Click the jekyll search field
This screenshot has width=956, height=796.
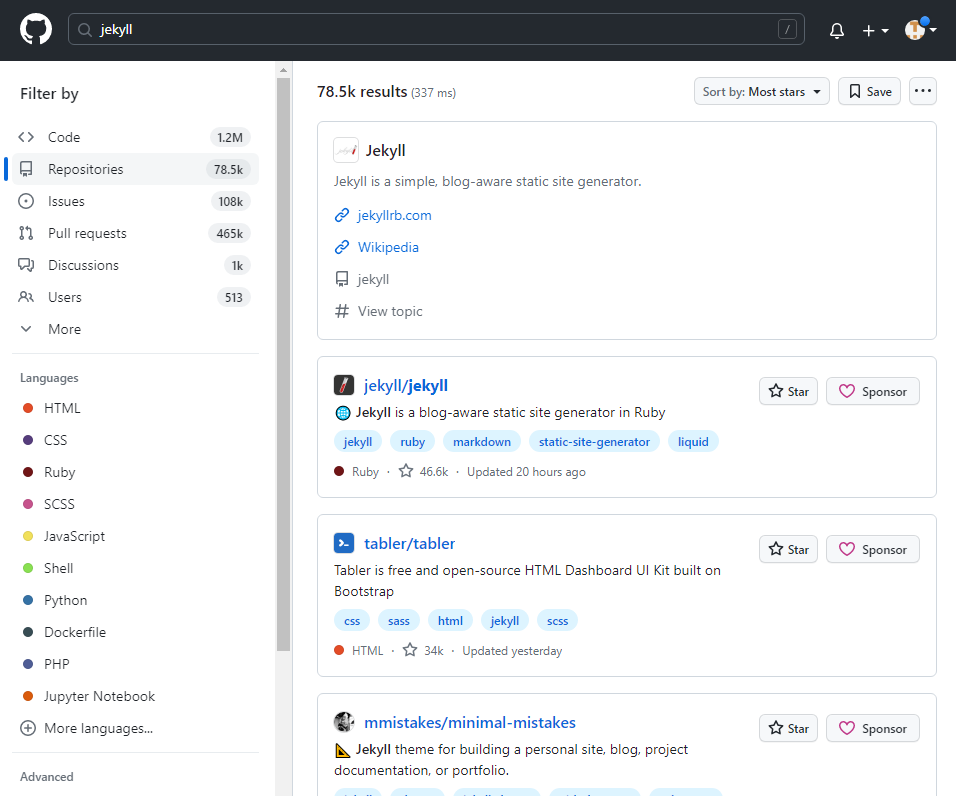436,29
